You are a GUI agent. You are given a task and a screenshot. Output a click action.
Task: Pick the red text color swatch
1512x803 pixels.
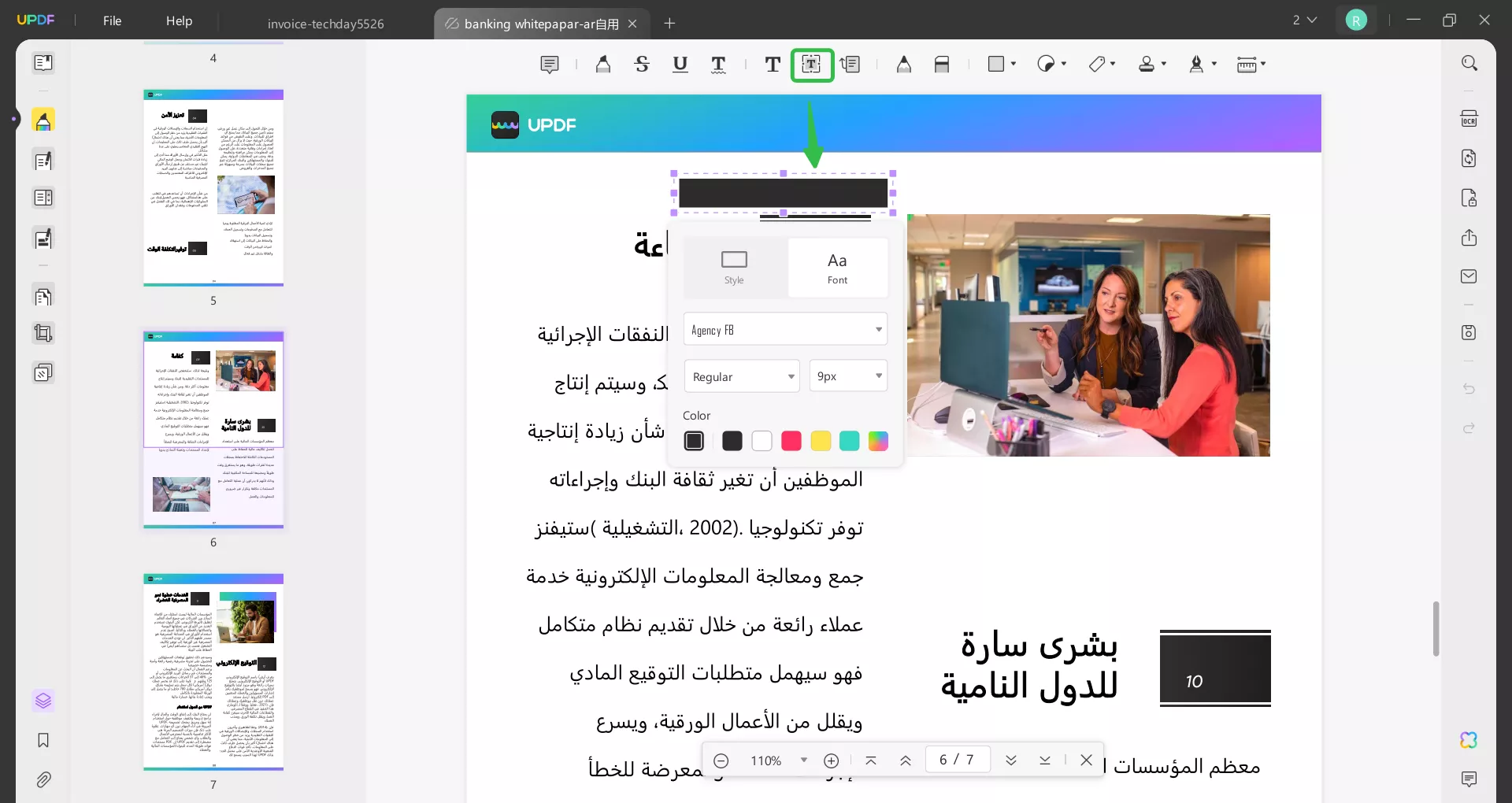click(x=791, y=442)
